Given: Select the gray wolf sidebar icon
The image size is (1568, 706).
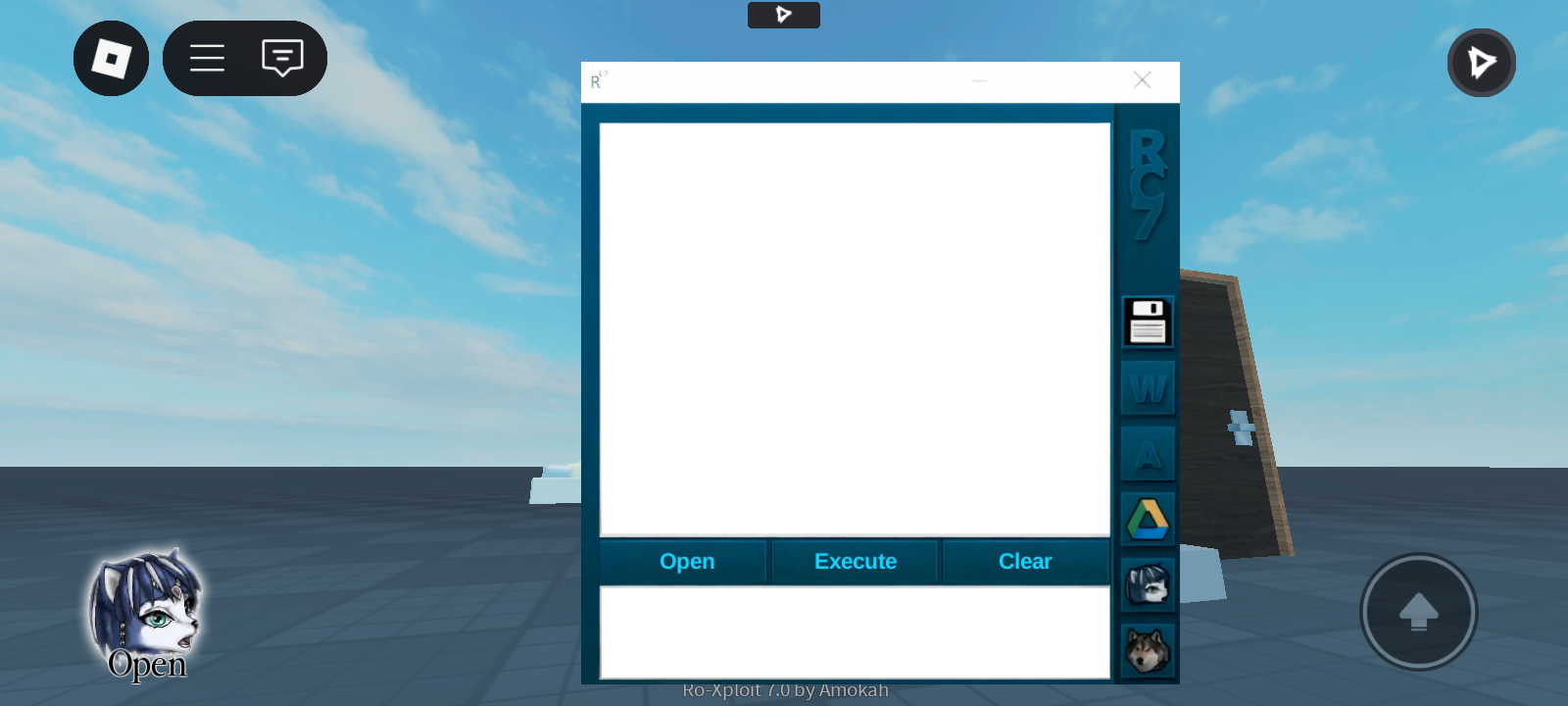Looking at the screenshot, I should click(x=1148, y=650).
